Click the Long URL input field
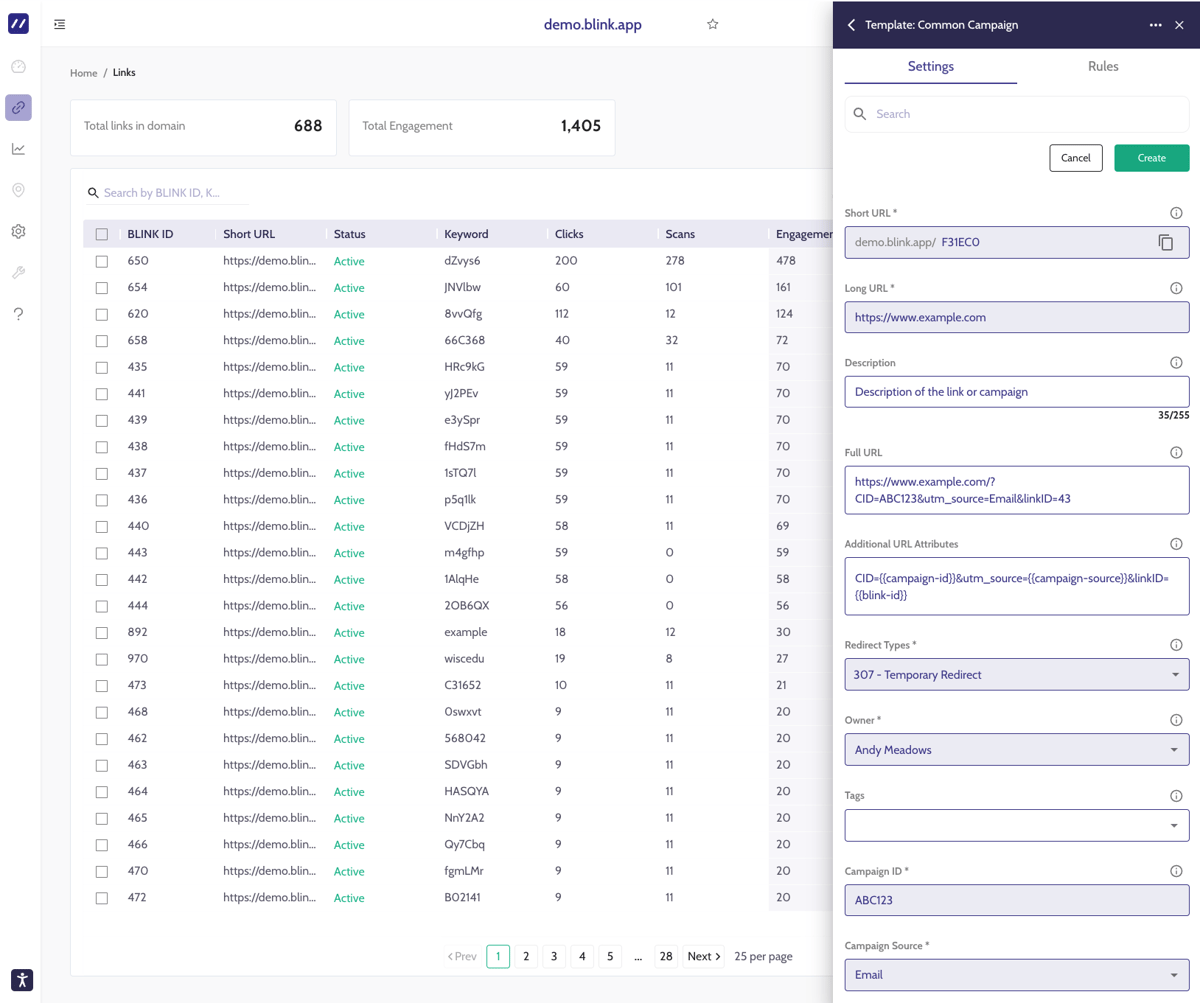Viewport: 1200px width, 1003px height. tap(1016, 317)
